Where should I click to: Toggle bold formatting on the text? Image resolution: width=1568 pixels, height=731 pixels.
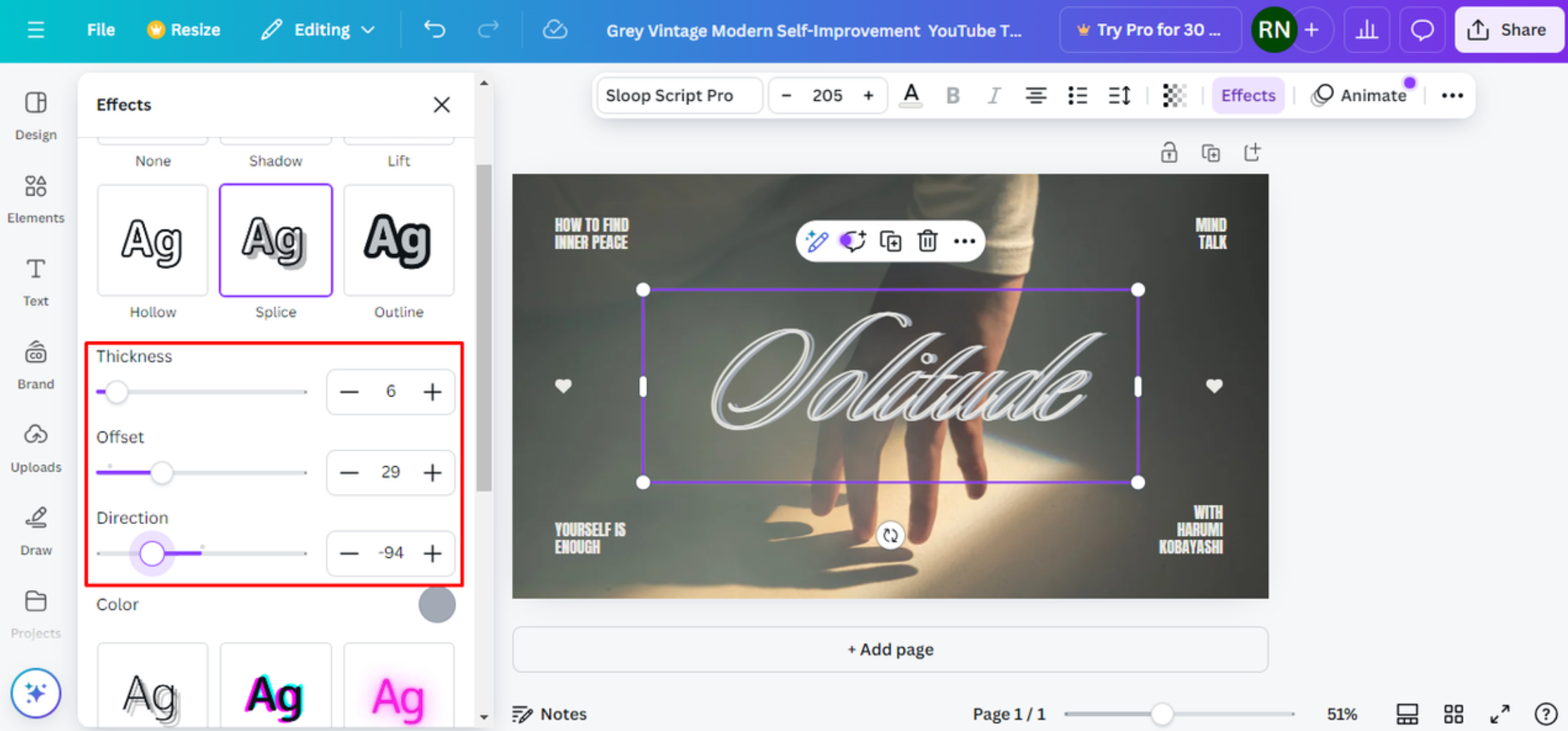click(953, 95)
